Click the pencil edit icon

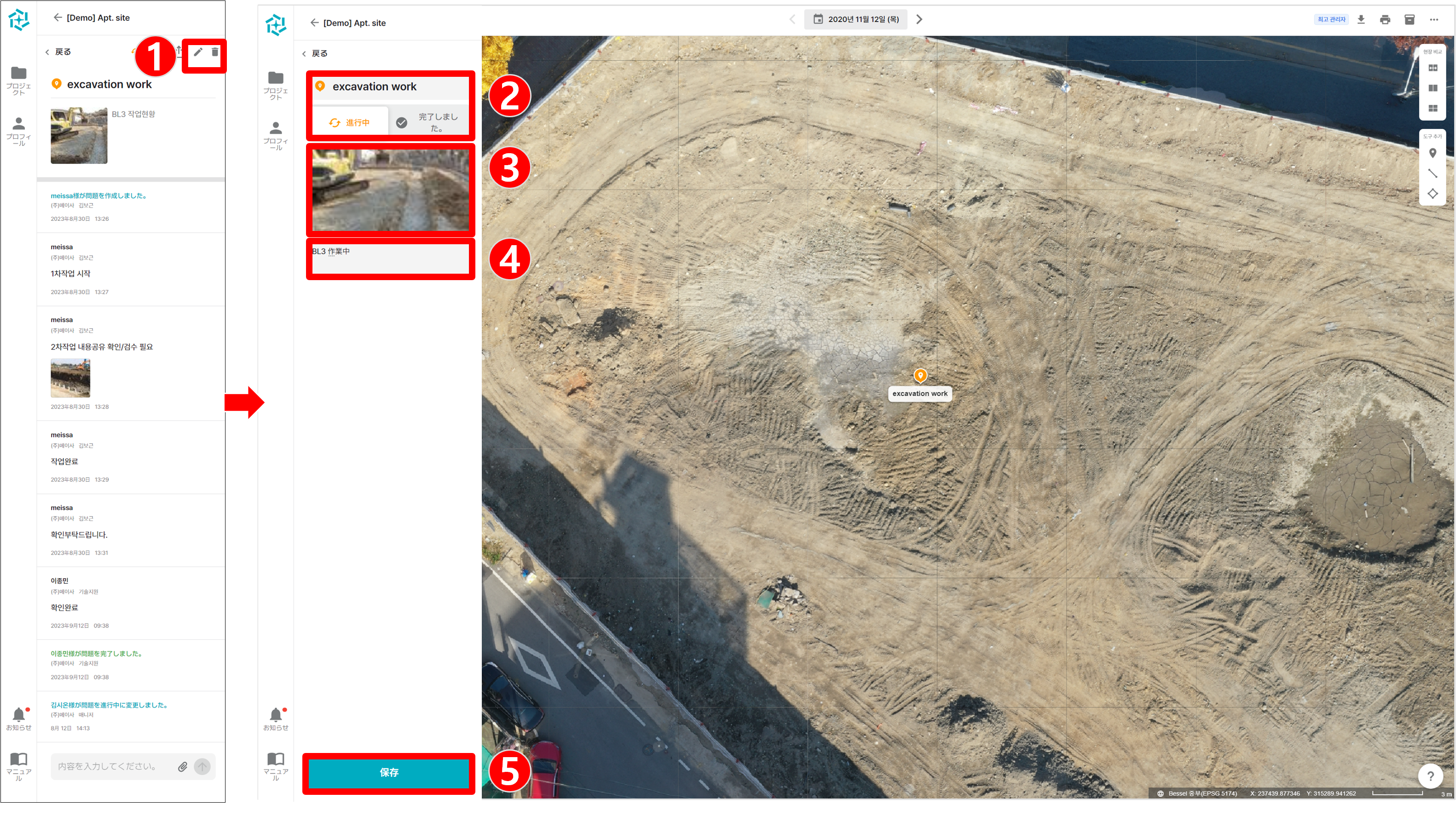tap(198, 52)
